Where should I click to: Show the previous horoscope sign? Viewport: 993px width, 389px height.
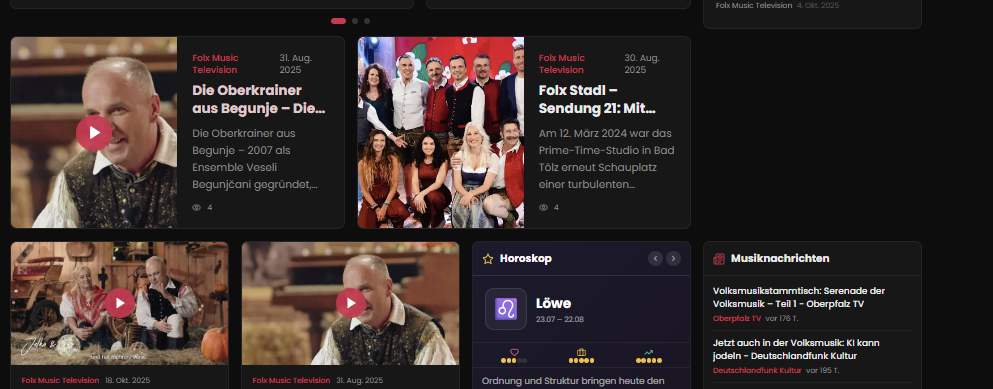[x=655, y=258]
